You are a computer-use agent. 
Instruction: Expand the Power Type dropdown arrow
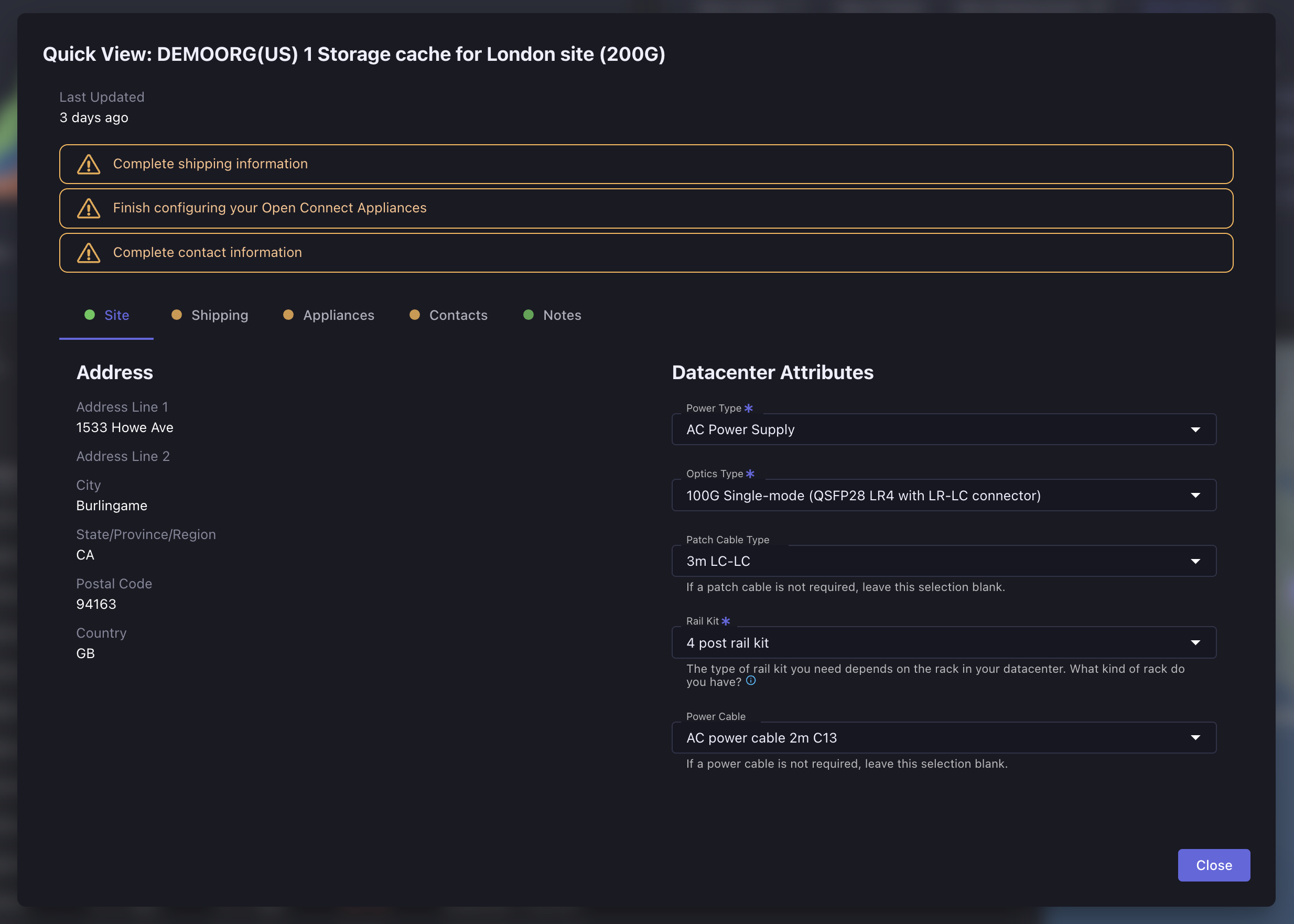click(x=1195, y=429)
